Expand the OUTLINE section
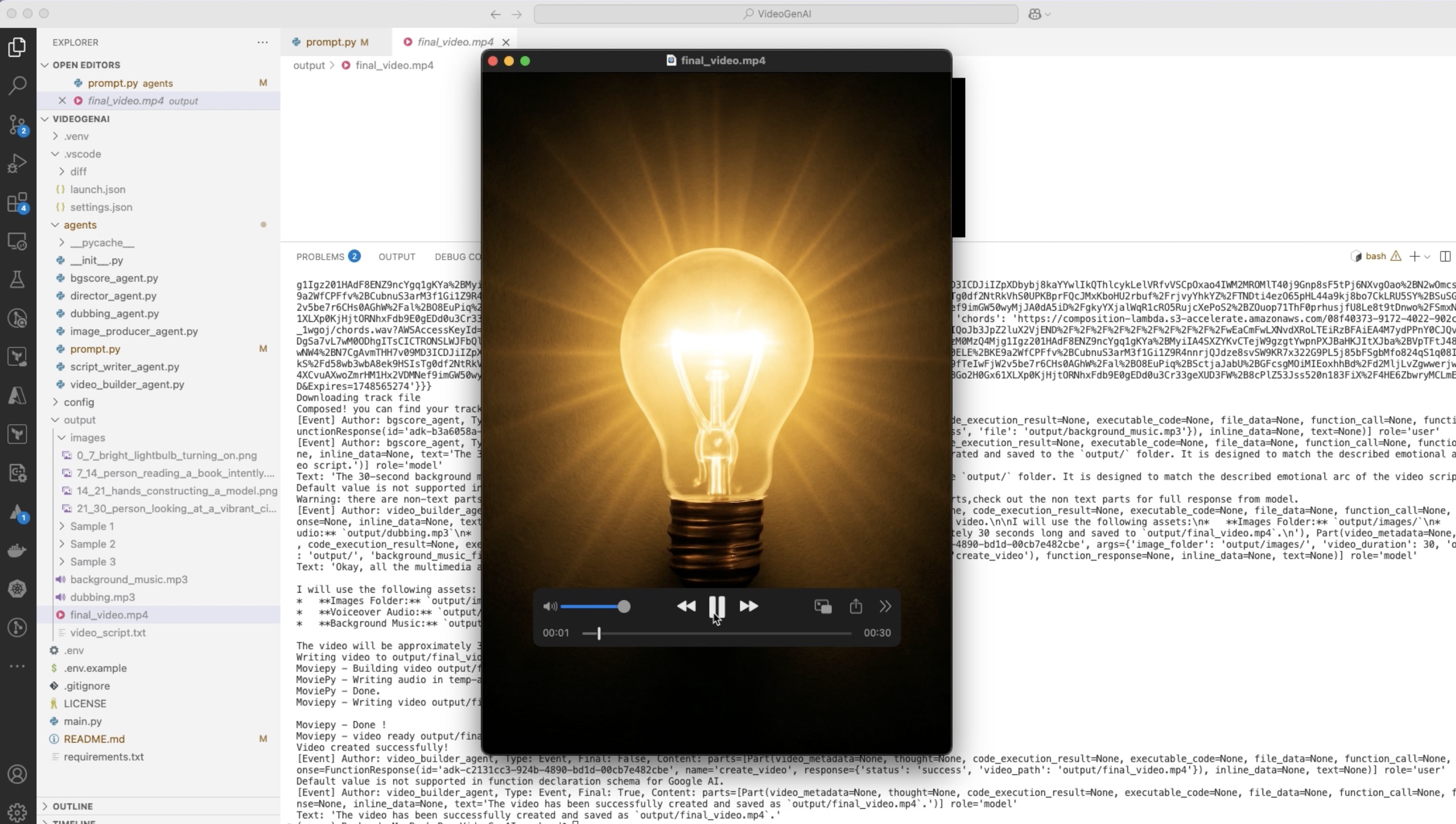1456x824 pixels. 73,806
